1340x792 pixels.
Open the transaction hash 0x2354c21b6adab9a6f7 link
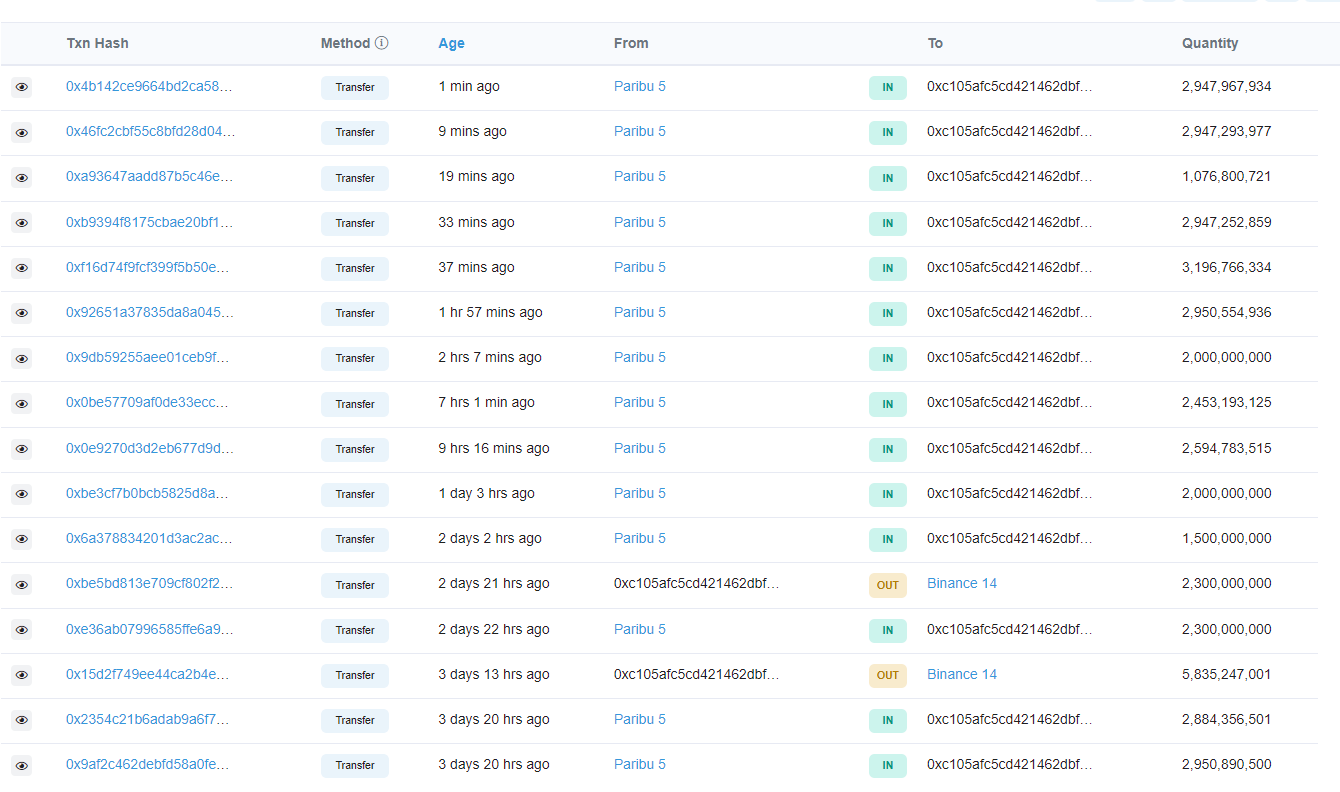click(x=149, y=719)
